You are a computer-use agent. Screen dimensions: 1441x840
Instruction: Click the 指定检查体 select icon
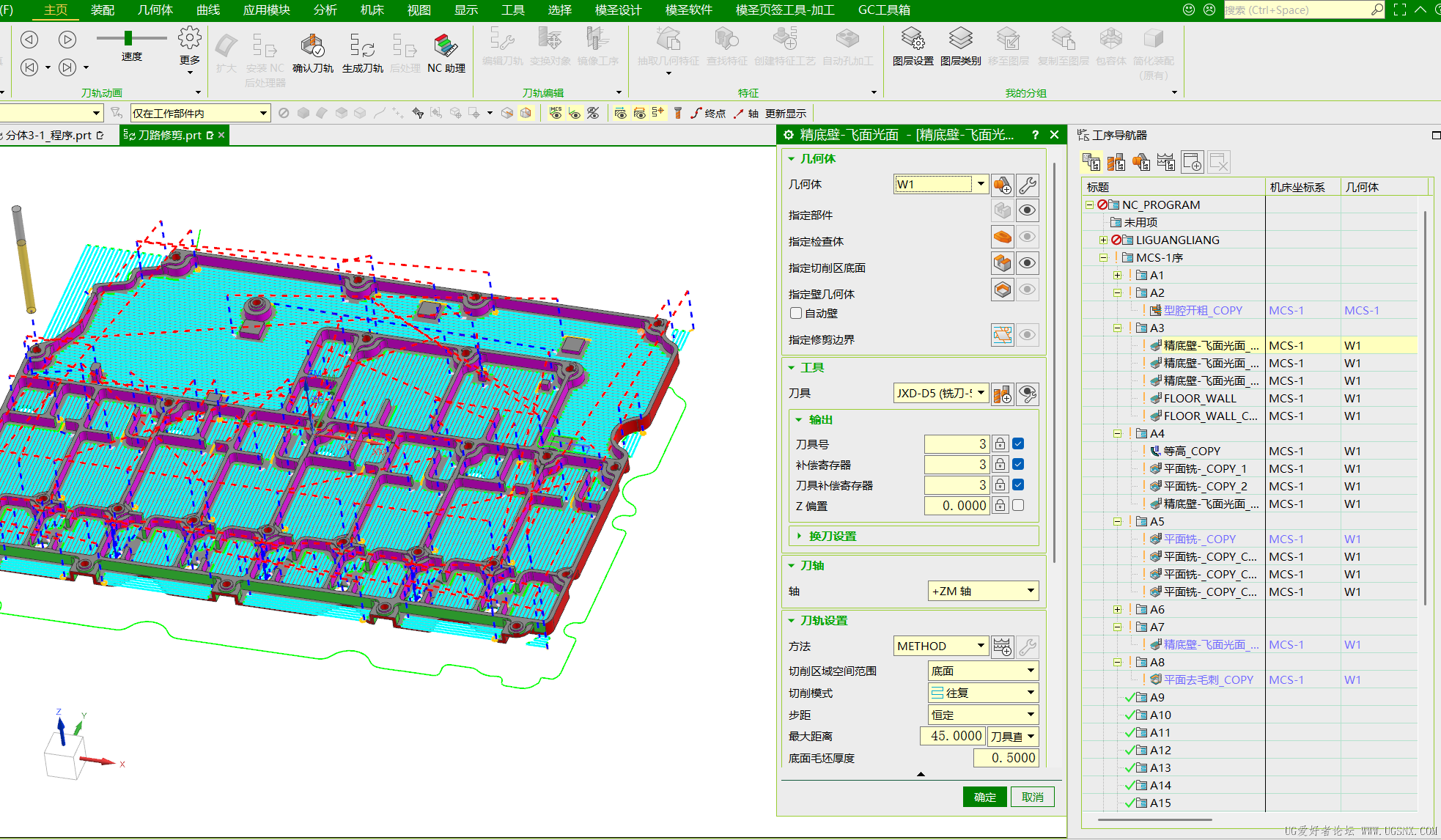point(1002,237)
